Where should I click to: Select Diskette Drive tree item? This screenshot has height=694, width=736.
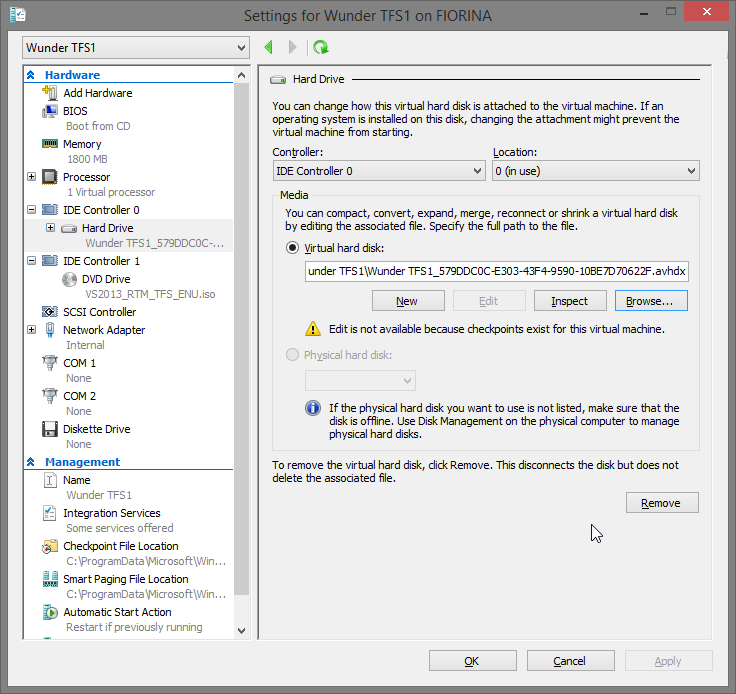[x=97, y=429]
